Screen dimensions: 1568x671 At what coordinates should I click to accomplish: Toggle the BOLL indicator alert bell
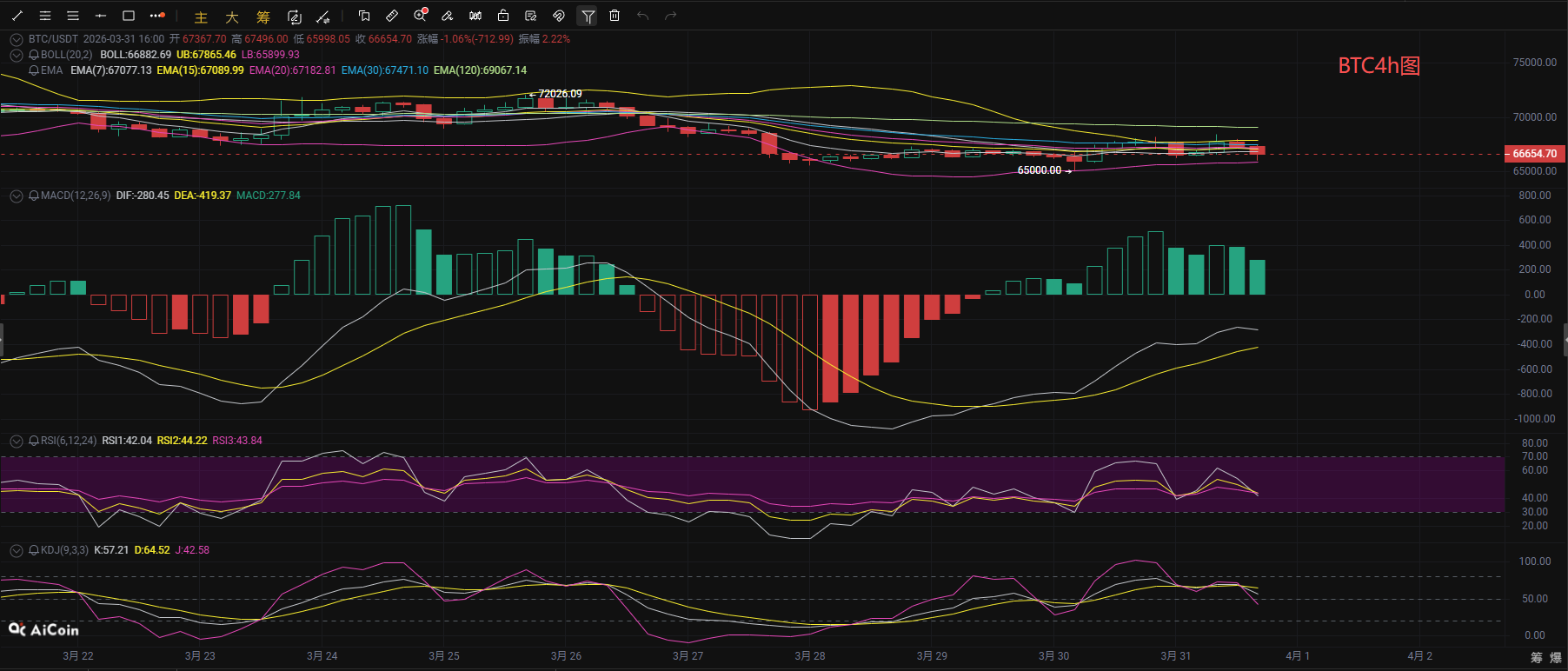(x=34, y=55)
